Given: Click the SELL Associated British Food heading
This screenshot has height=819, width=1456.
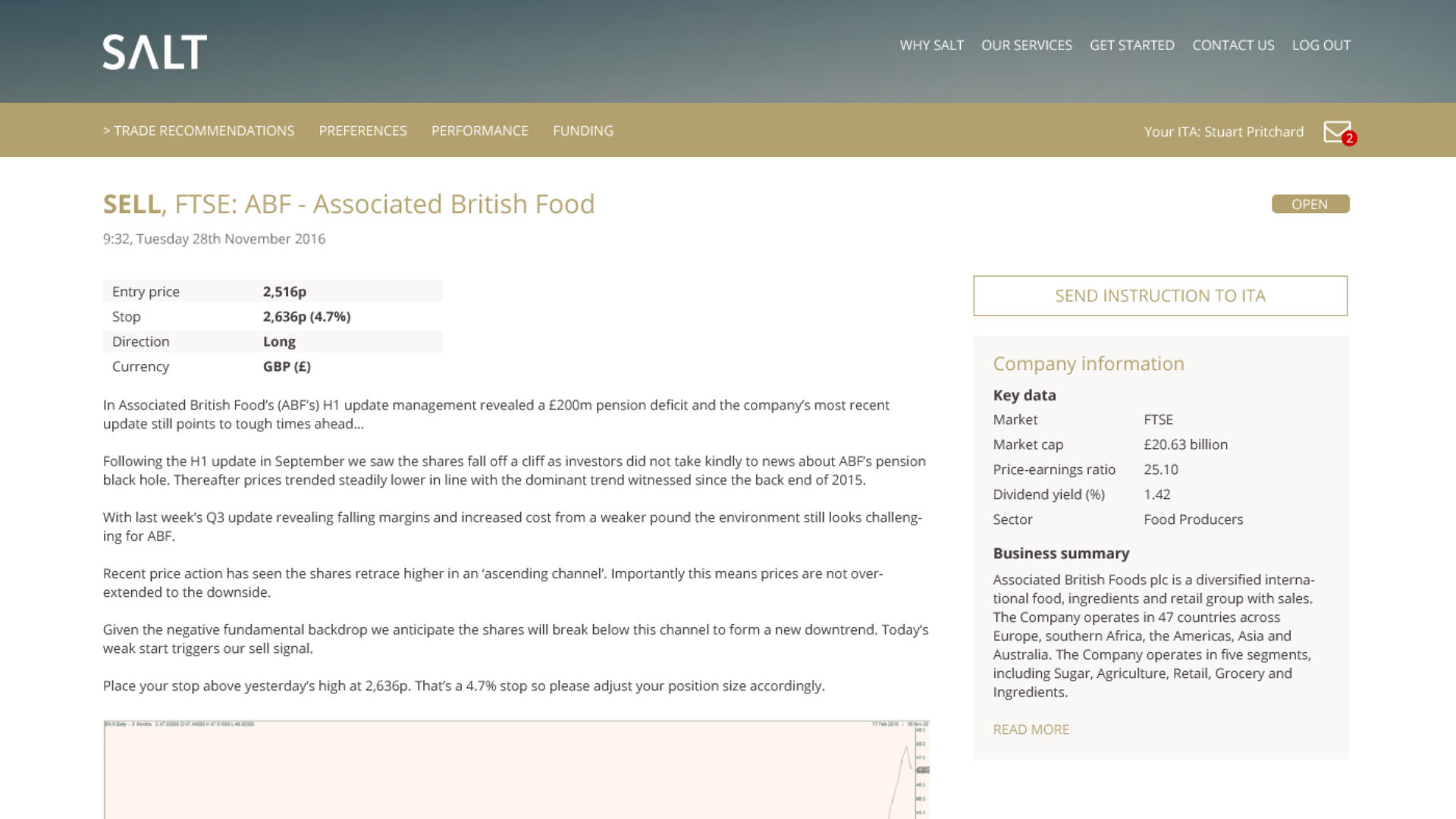Looking at the screenshot, I should pyautogui.click(x=349, y=205).
